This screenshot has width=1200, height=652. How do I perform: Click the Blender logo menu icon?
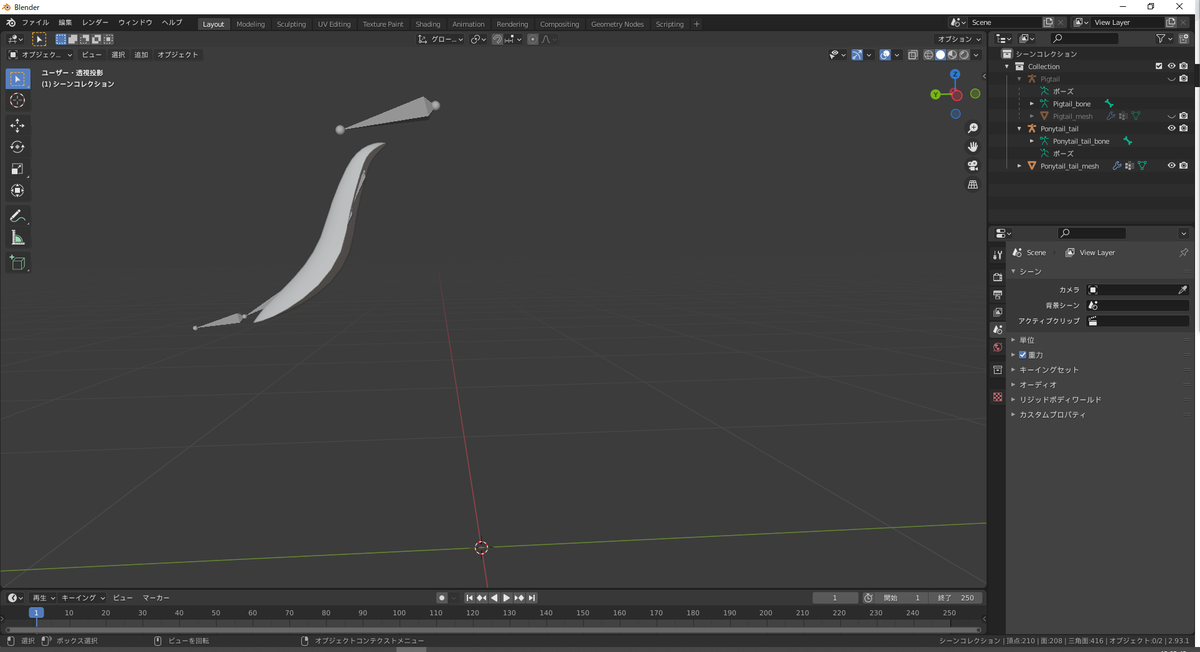click(x=10, y=23)
